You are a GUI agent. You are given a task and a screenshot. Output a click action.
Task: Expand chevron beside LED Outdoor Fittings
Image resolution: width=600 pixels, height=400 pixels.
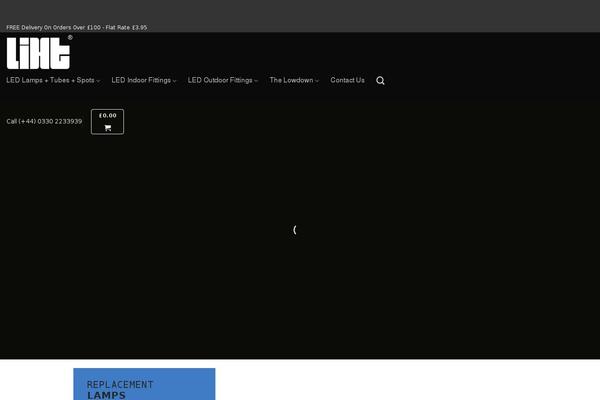256,81
